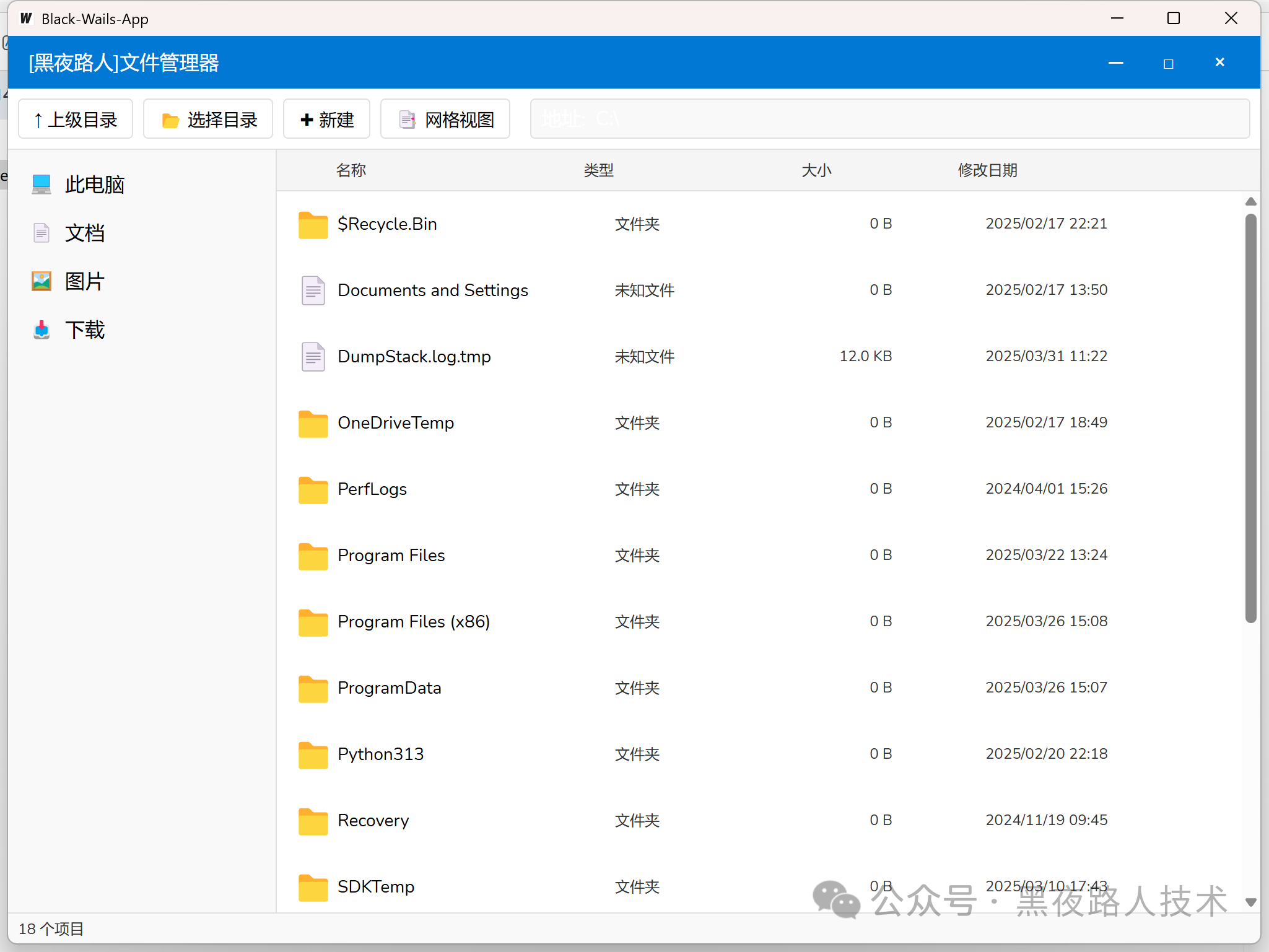The width and height of the screenshot is (1269, 952).
Task: Click the New item button
Action: point(326,120)
